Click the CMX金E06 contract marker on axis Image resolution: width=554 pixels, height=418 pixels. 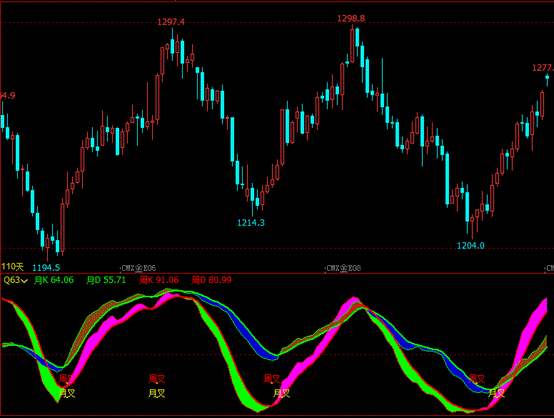138,269
